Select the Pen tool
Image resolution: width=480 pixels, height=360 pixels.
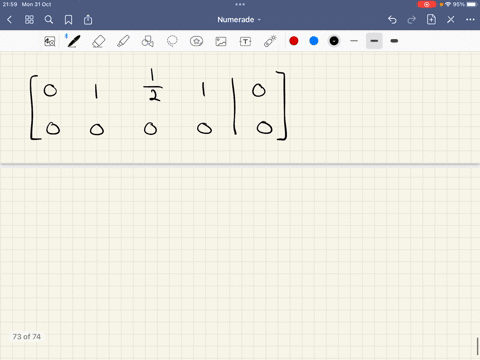(x=74, y=41)
